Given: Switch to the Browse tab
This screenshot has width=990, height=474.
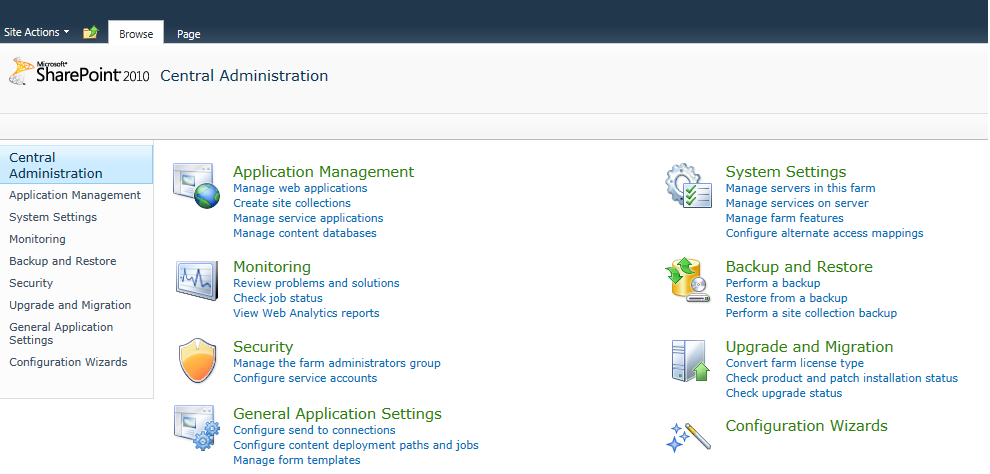Looking at the screenshot, I should point(136,33).
